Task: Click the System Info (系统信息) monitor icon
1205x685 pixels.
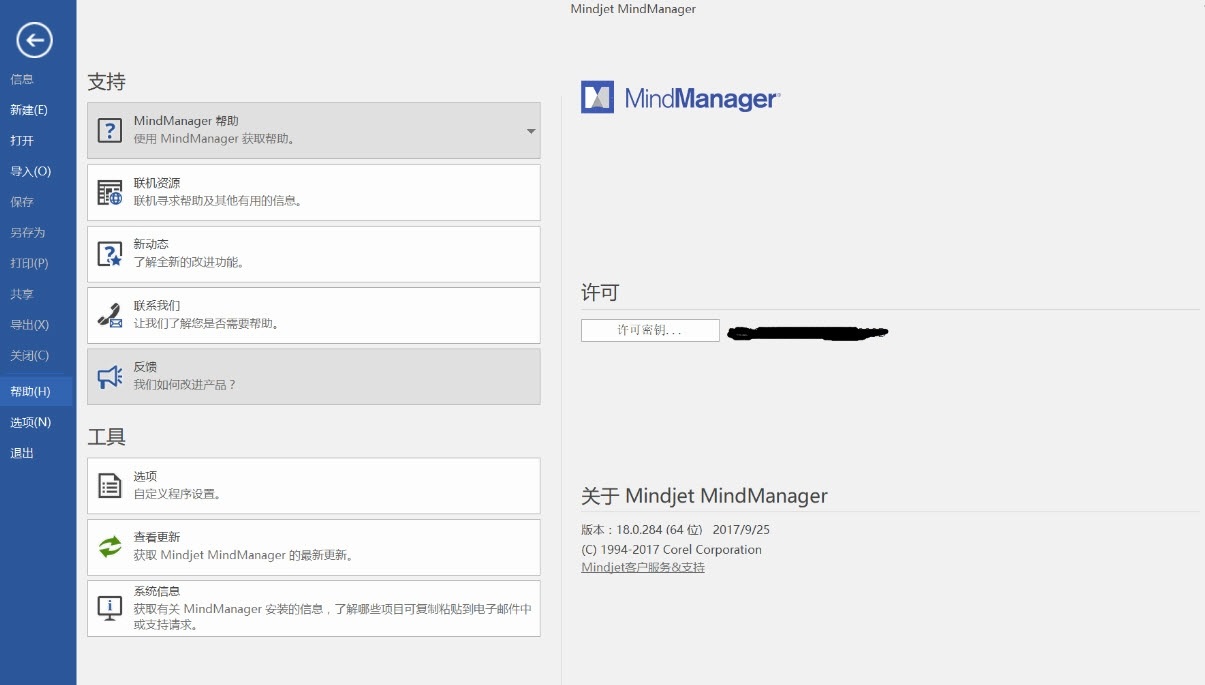Action: [109, 608]
